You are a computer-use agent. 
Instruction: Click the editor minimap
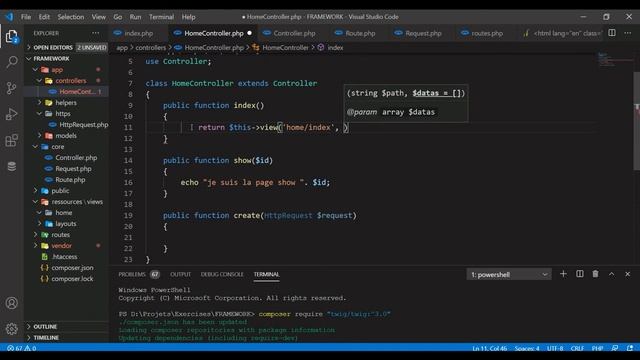click(x=615, y=59)
